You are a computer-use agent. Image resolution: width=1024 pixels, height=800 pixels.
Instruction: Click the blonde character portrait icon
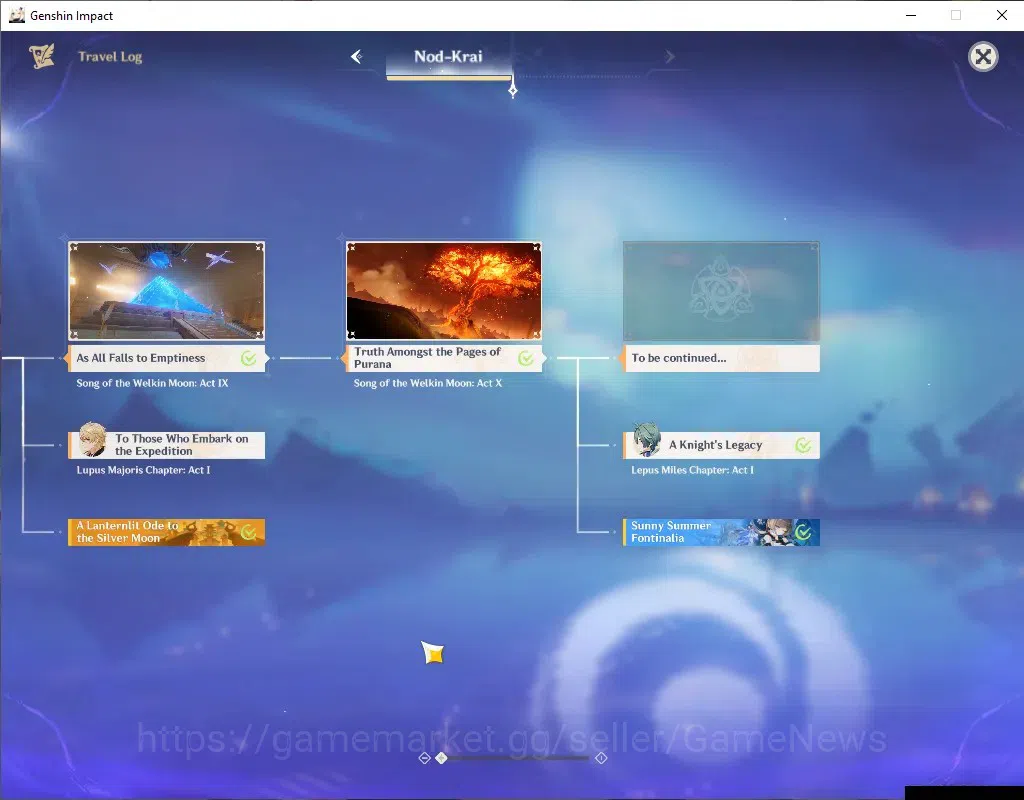(x=92, y=440)
